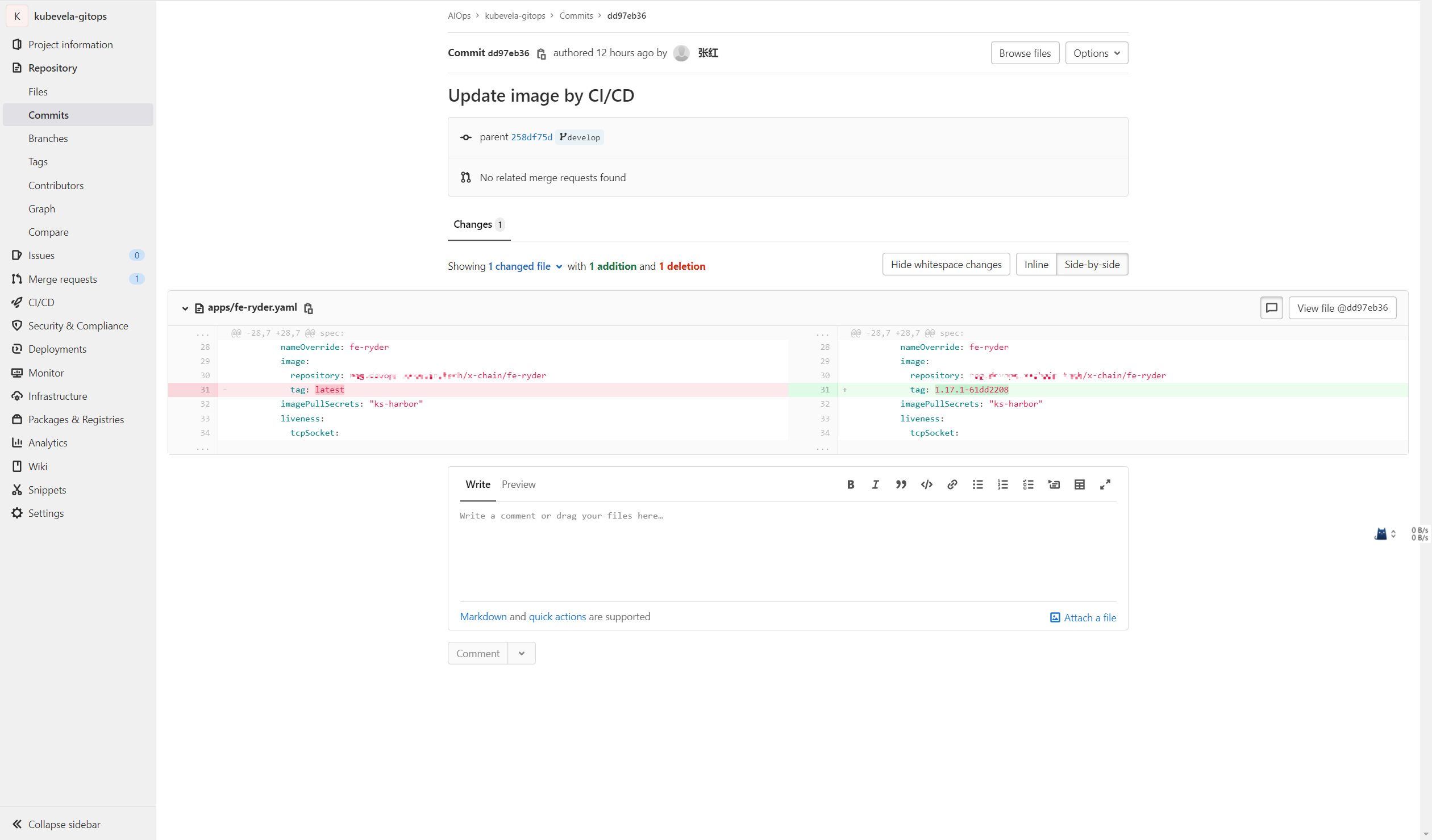Toggle bold formatting in comment editor
Image resolution: width=1432 pixels, height=840 pixels.
pyautogui.click(x=851, y=484)
